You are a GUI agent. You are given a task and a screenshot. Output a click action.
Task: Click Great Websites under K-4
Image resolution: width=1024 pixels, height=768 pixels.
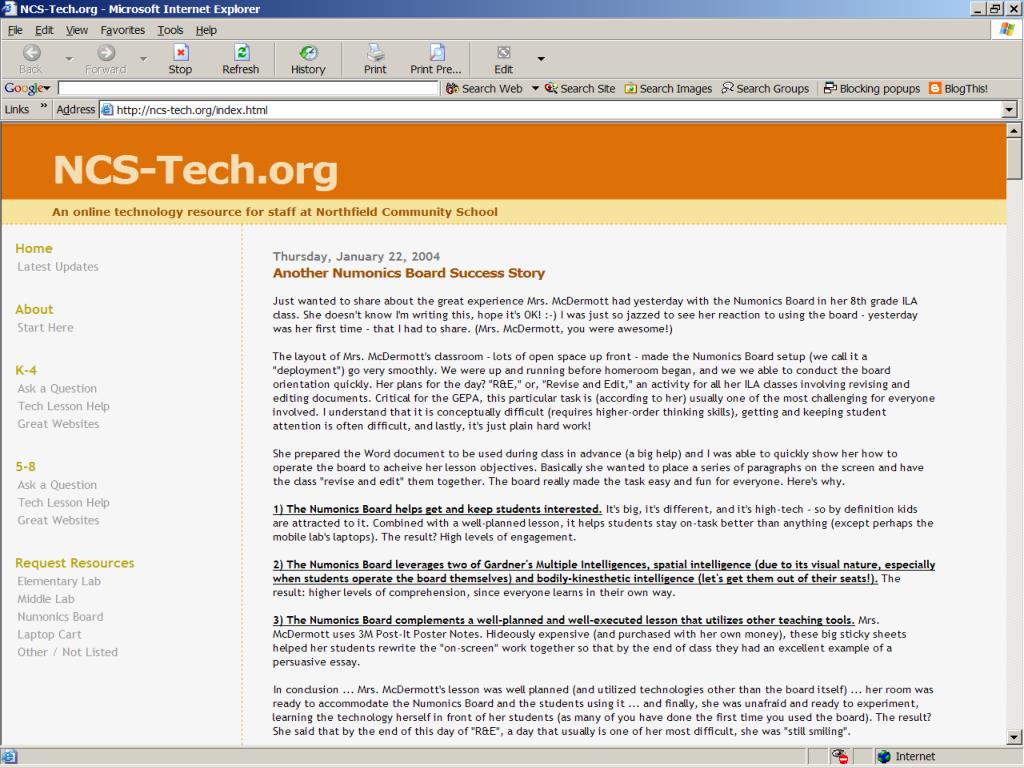(x=58, y=424)
